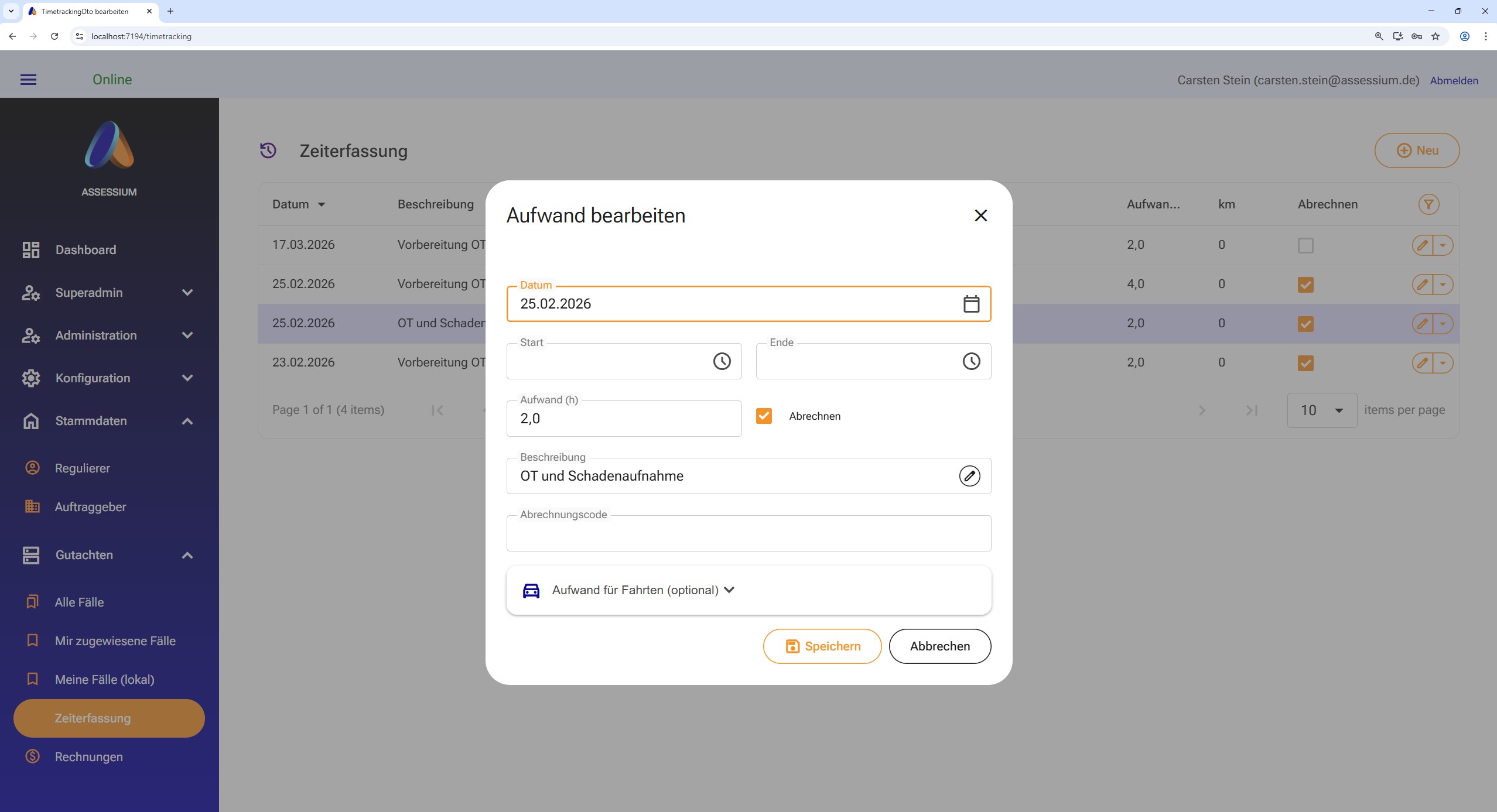The height and width of the screenshot is (812, 1497).
Task: Go to Alle Fälle in sidebar
Action: tap(79, 602)
